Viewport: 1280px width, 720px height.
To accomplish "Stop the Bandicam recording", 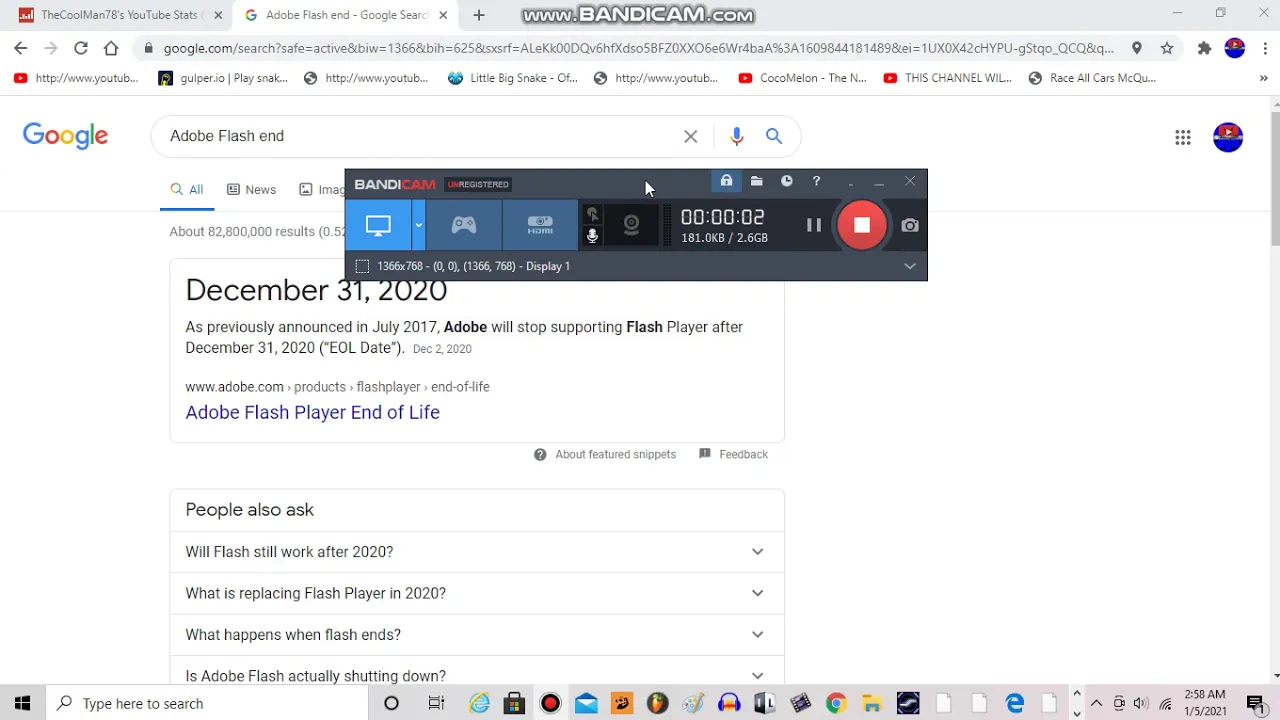I will click(862, 226).
